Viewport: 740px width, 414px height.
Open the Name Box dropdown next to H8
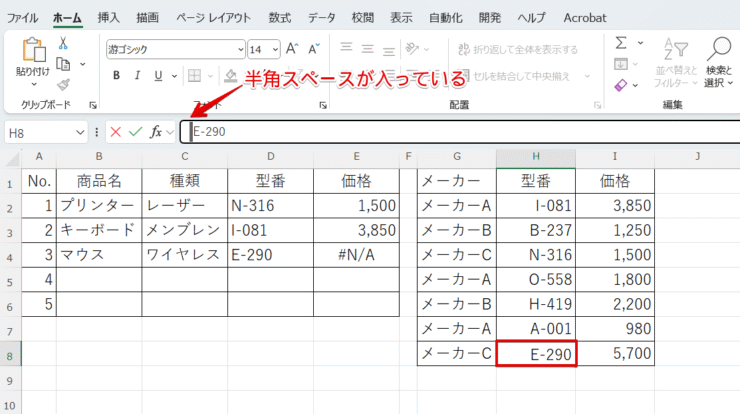80,132
